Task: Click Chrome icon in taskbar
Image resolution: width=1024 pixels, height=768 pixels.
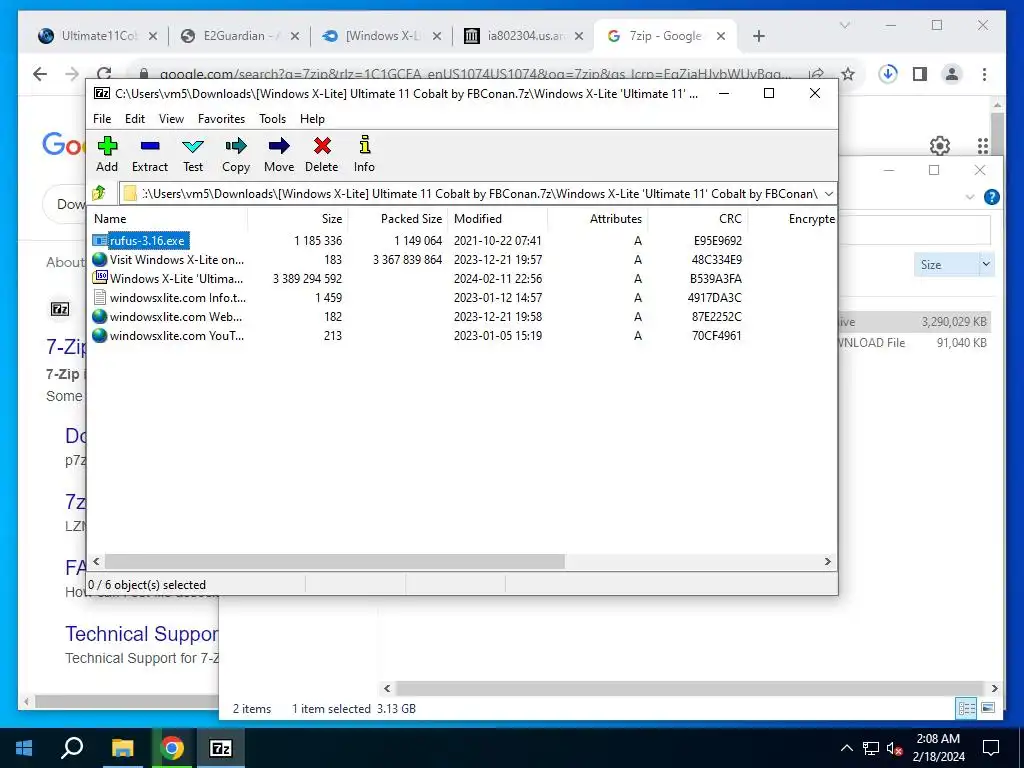Action: 172,748
